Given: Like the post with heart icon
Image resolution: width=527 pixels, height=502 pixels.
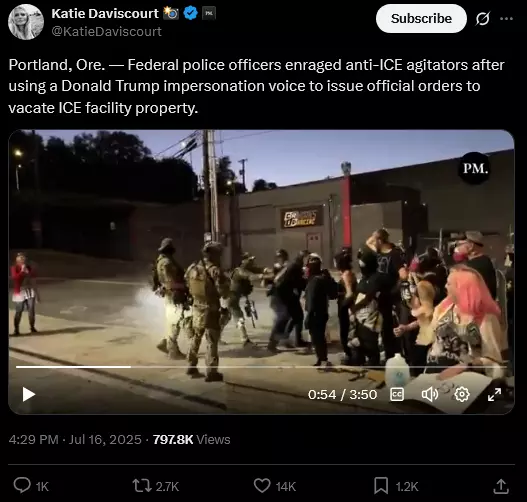Looking at the screenshot, I should click(262, 486).
